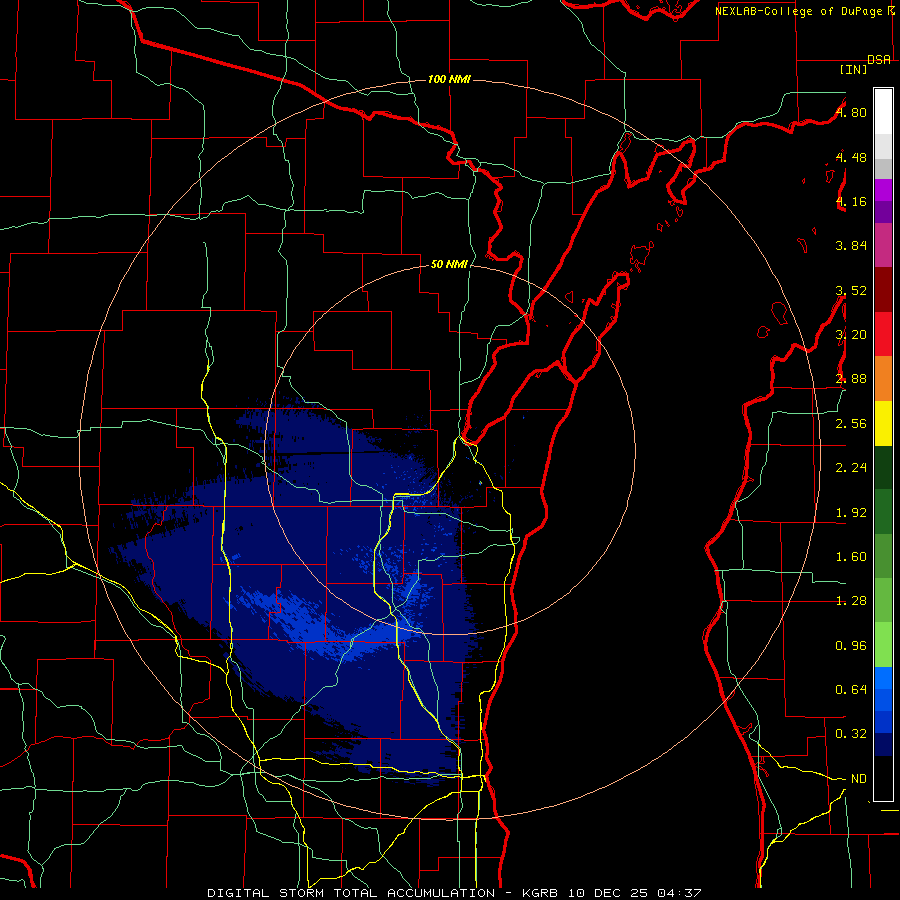Select the orange legend swatch near 2.88
Screen dimensions: 900x900
(x=883, y=379)
